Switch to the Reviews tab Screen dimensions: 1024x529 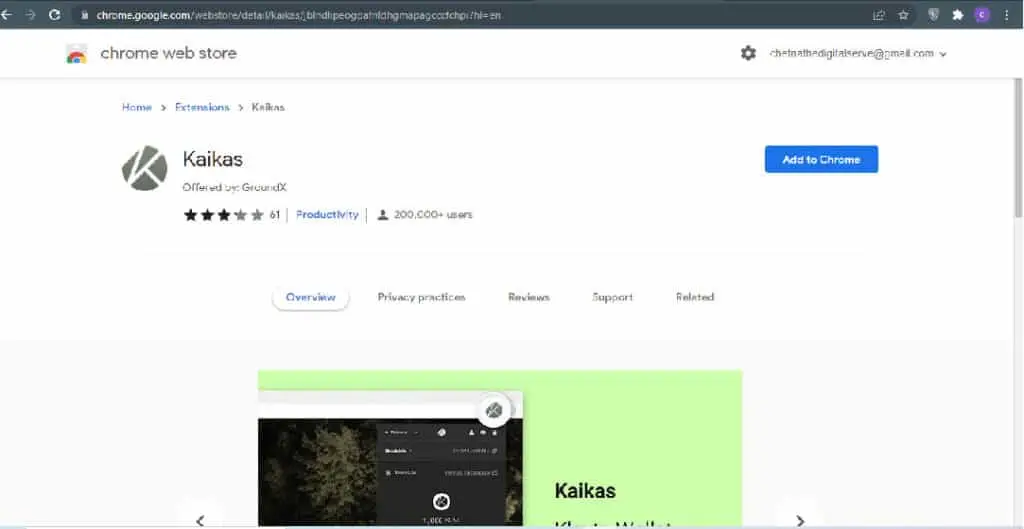[x=529, y=297]
